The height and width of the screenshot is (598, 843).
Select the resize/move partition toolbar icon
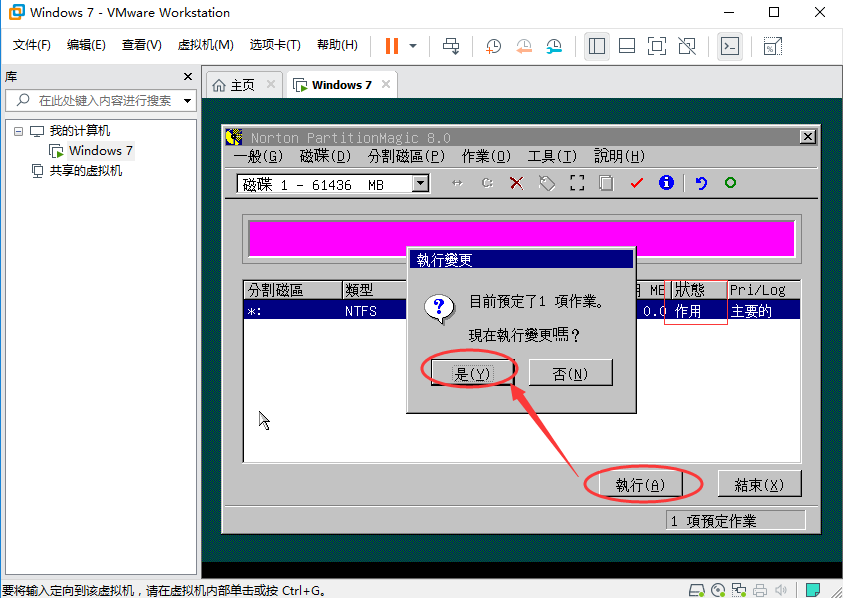(457, 183)
